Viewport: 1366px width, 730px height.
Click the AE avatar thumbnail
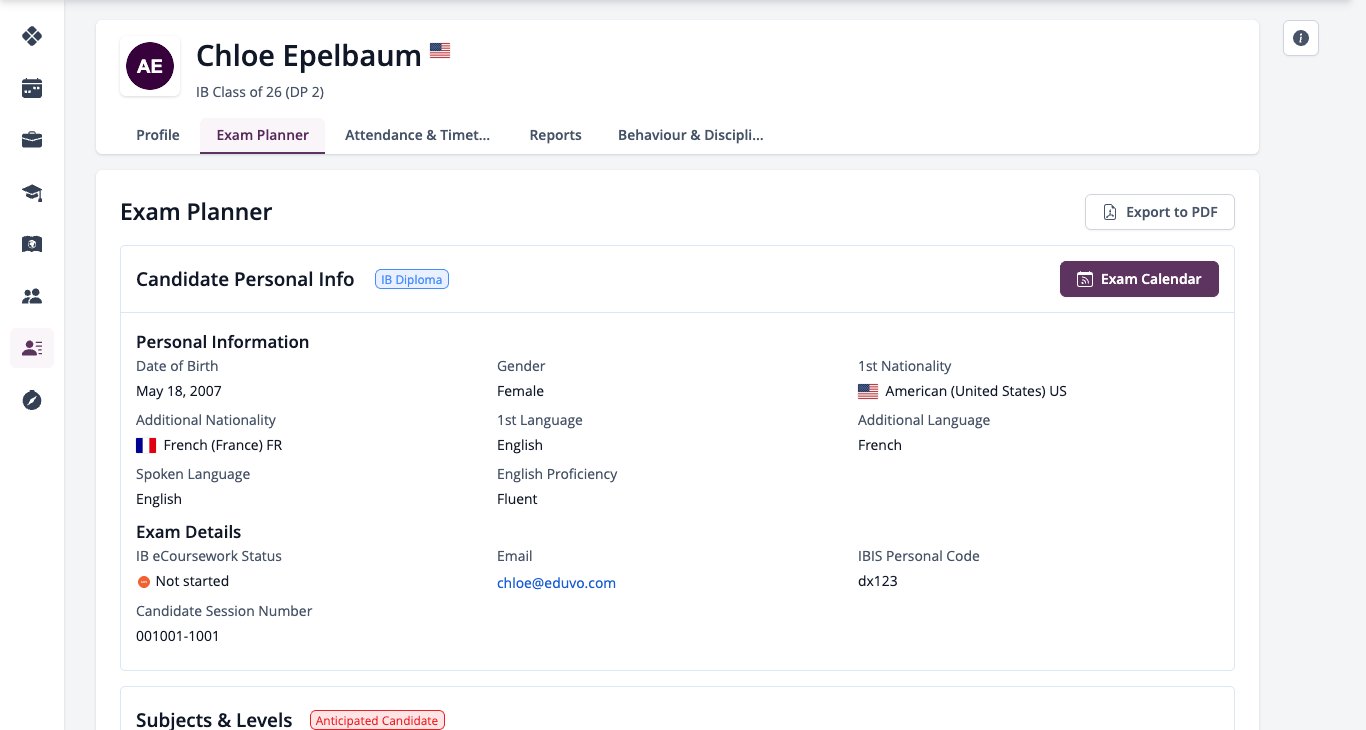(150, 67)
